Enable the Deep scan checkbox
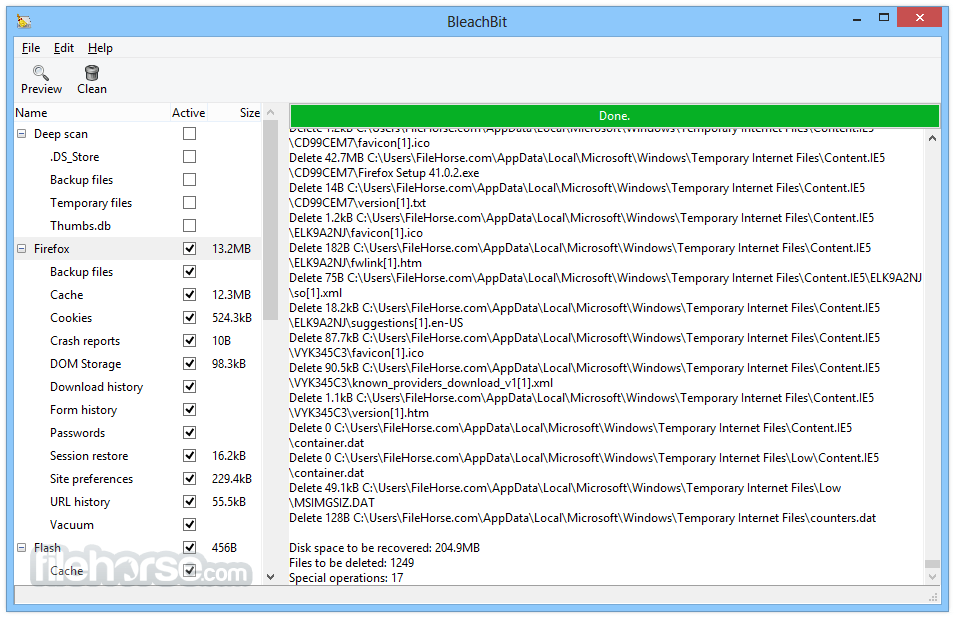Image resolution: width=955 pixels, height=617 pixels. [189, 133]
